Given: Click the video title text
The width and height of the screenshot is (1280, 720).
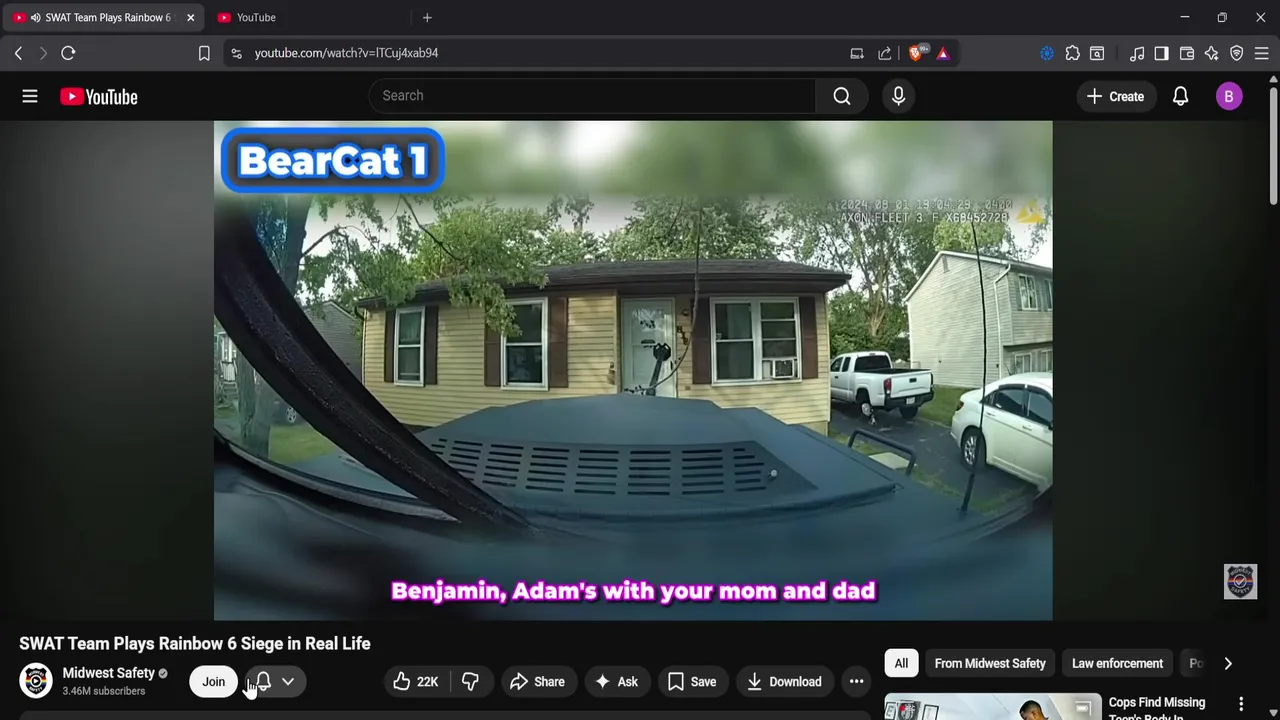Looking at the screenshot, I should (x=195, y=644).
